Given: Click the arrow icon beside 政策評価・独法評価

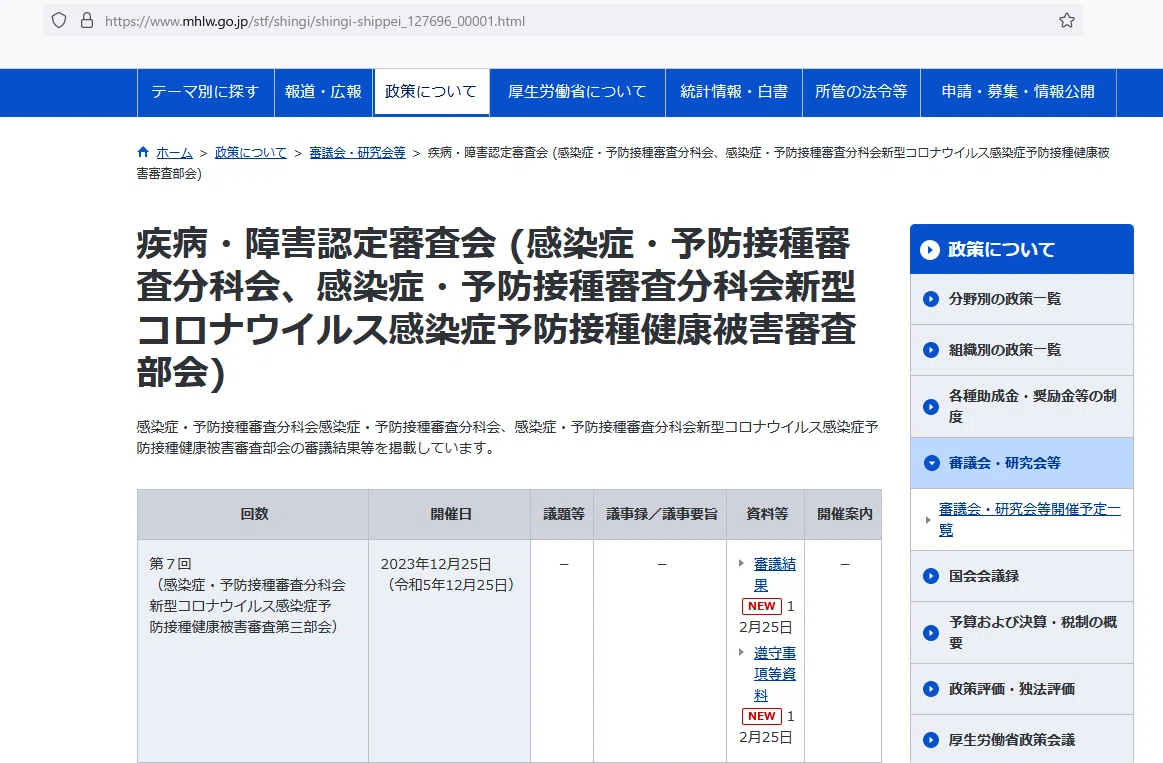Looking at the screenshot, I should (x=931, y=689).
